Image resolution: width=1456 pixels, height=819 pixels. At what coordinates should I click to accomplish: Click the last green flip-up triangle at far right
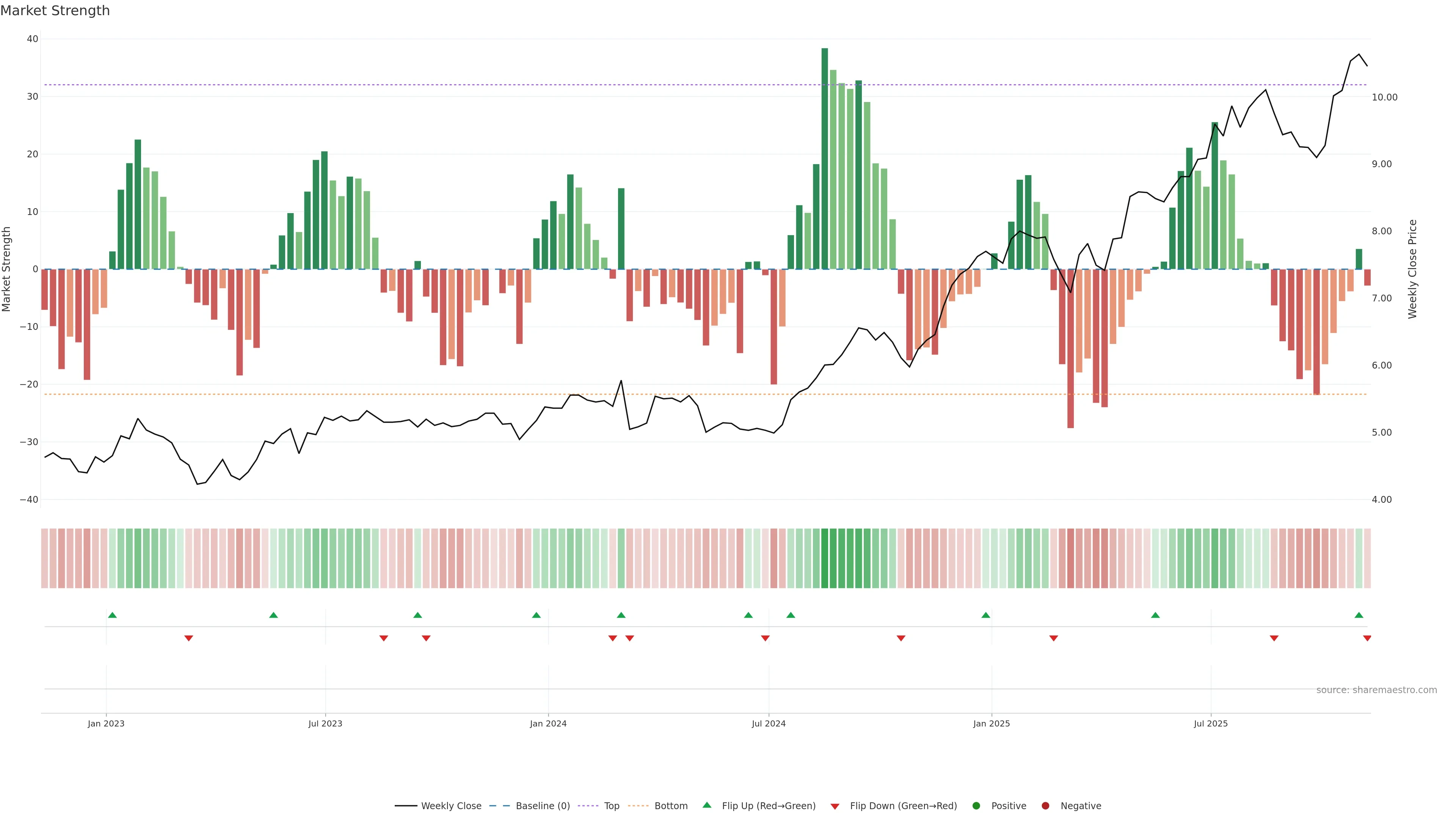pos(1359,615)
